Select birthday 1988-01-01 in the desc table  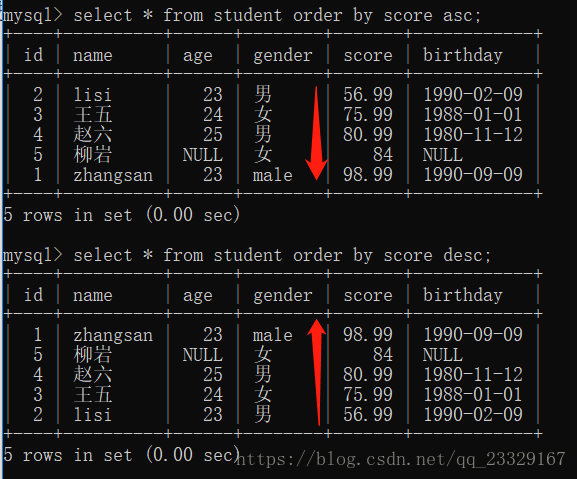click(x=473, y=395)
